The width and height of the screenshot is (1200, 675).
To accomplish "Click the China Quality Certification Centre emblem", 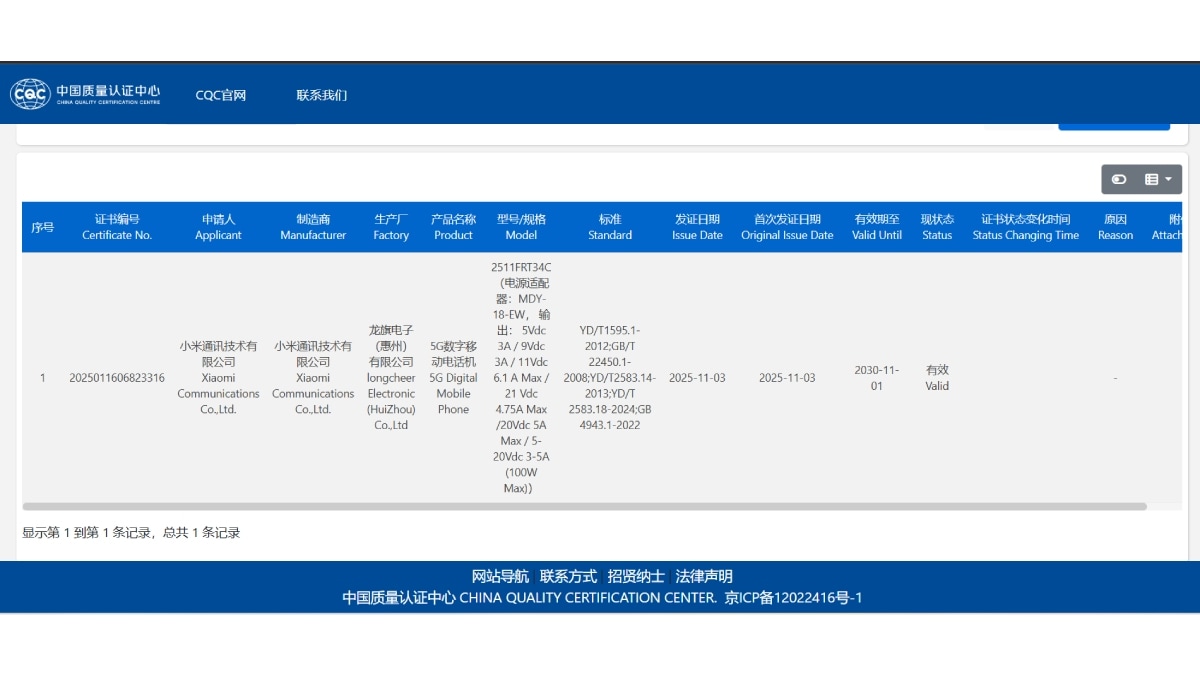I will (x=30, y=93).
